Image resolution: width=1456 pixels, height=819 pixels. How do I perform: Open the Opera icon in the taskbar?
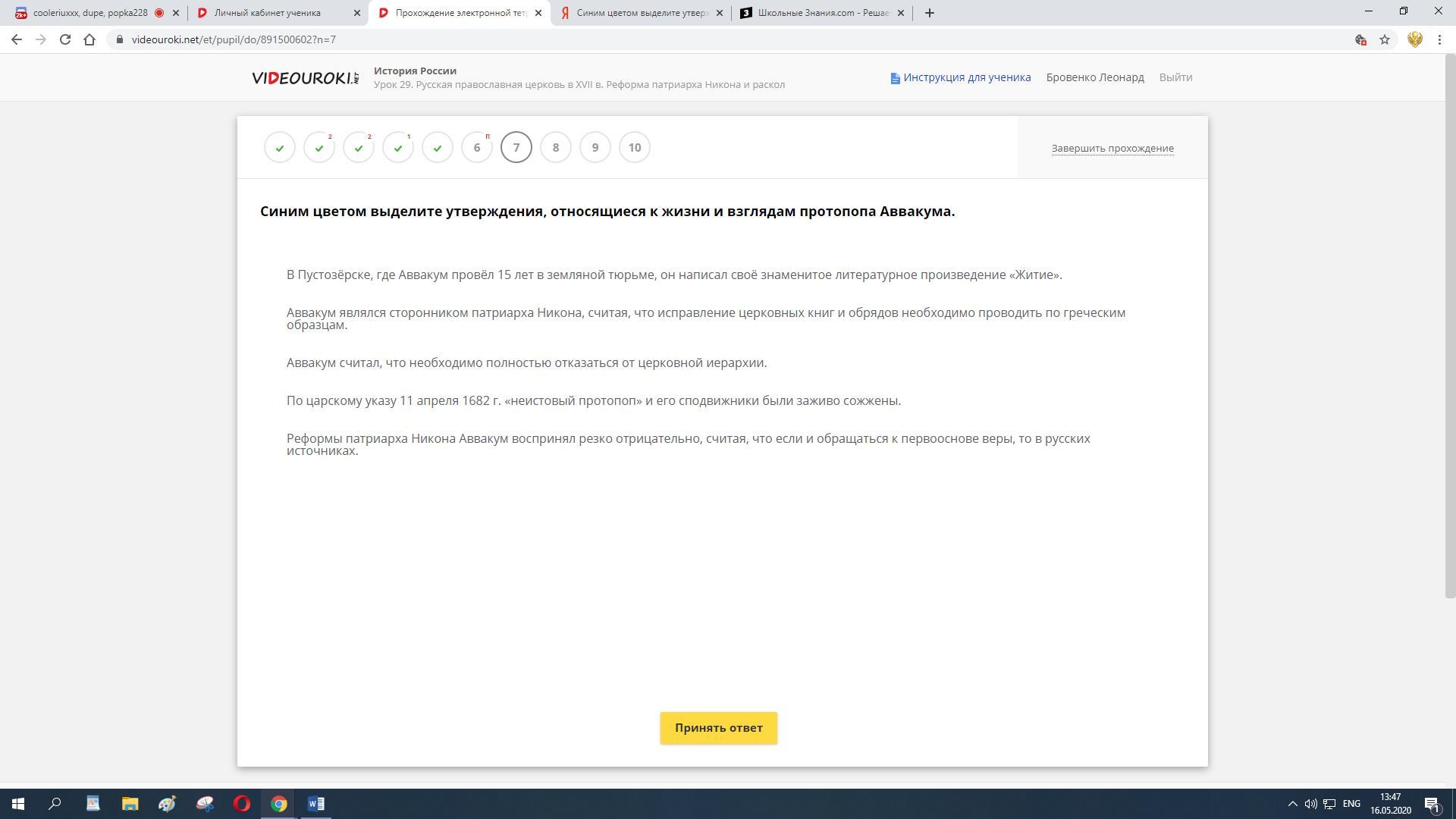(242, 804)
